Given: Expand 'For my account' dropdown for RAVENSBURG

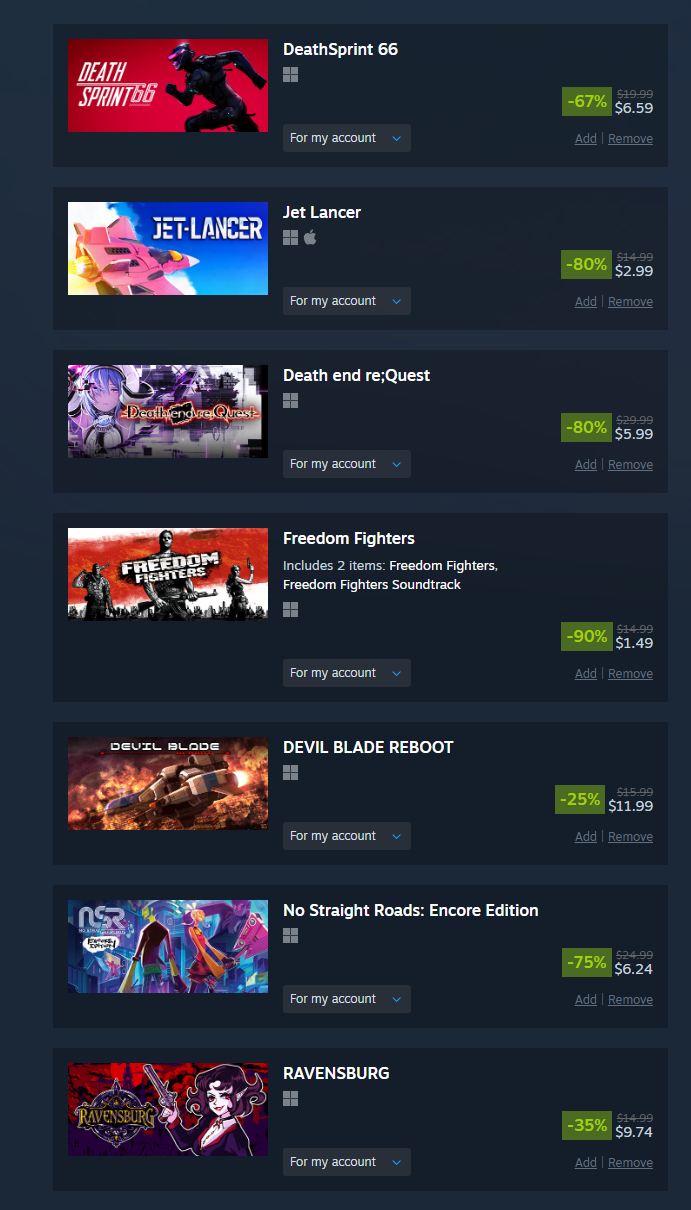Looking at the screenshot, I should pyautogui.click(x=347, y=1162).
